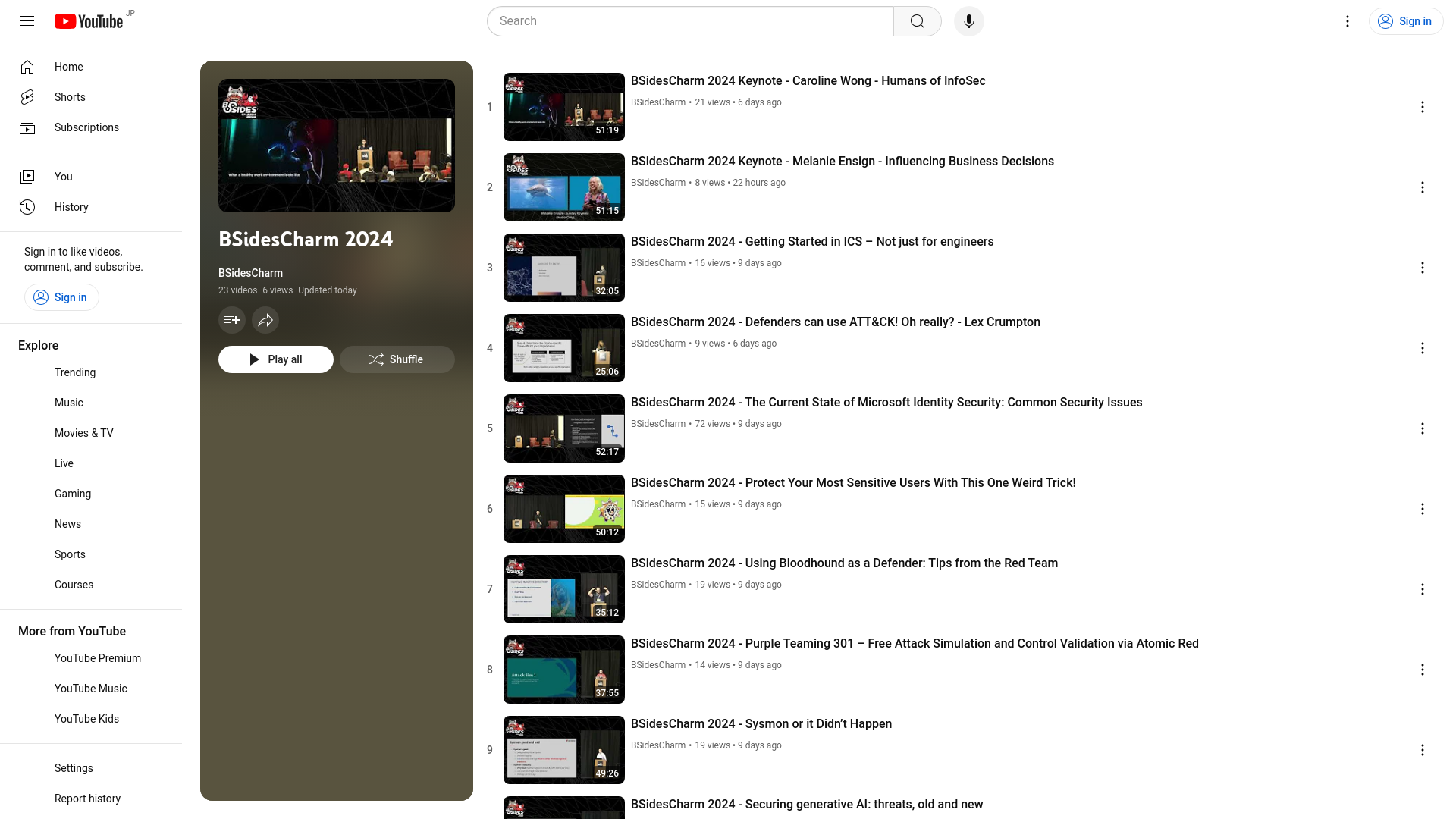Open action menu for Caroline Wong keynote
This screenshot has width=1456, height=819.
coord(1423,107)
